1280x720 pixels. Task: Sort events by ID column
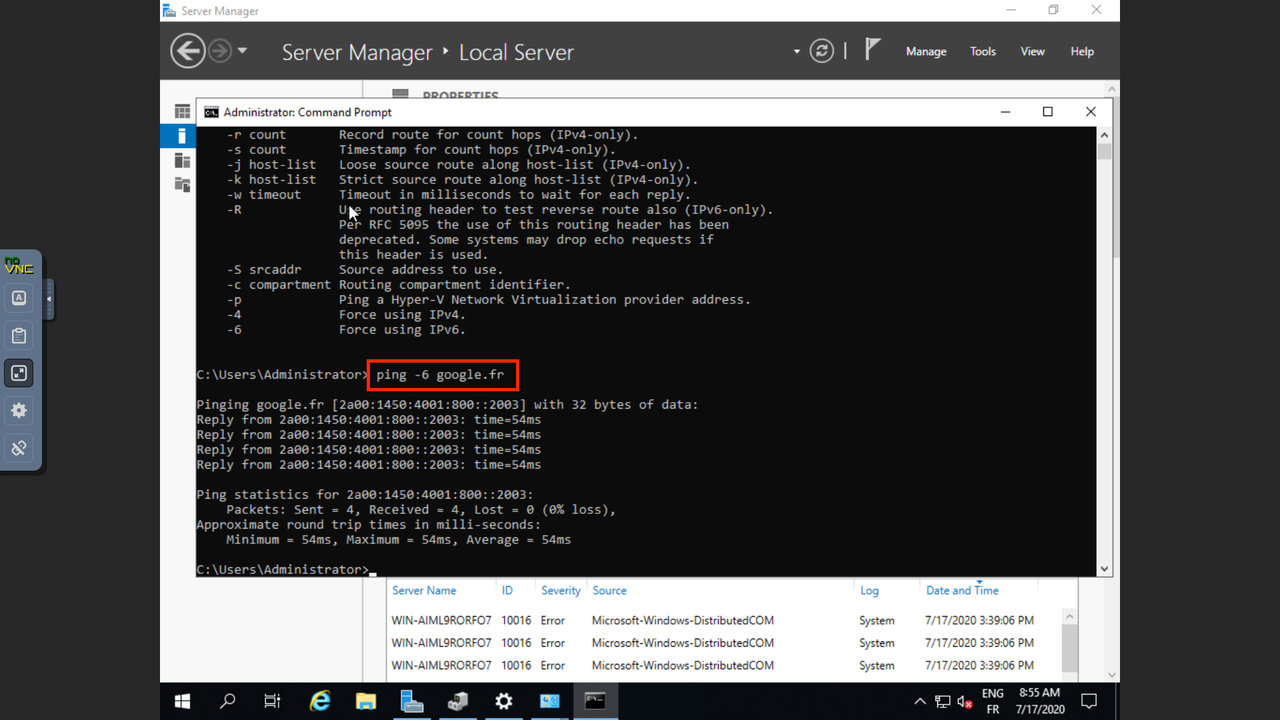click(x=507, y=591)
